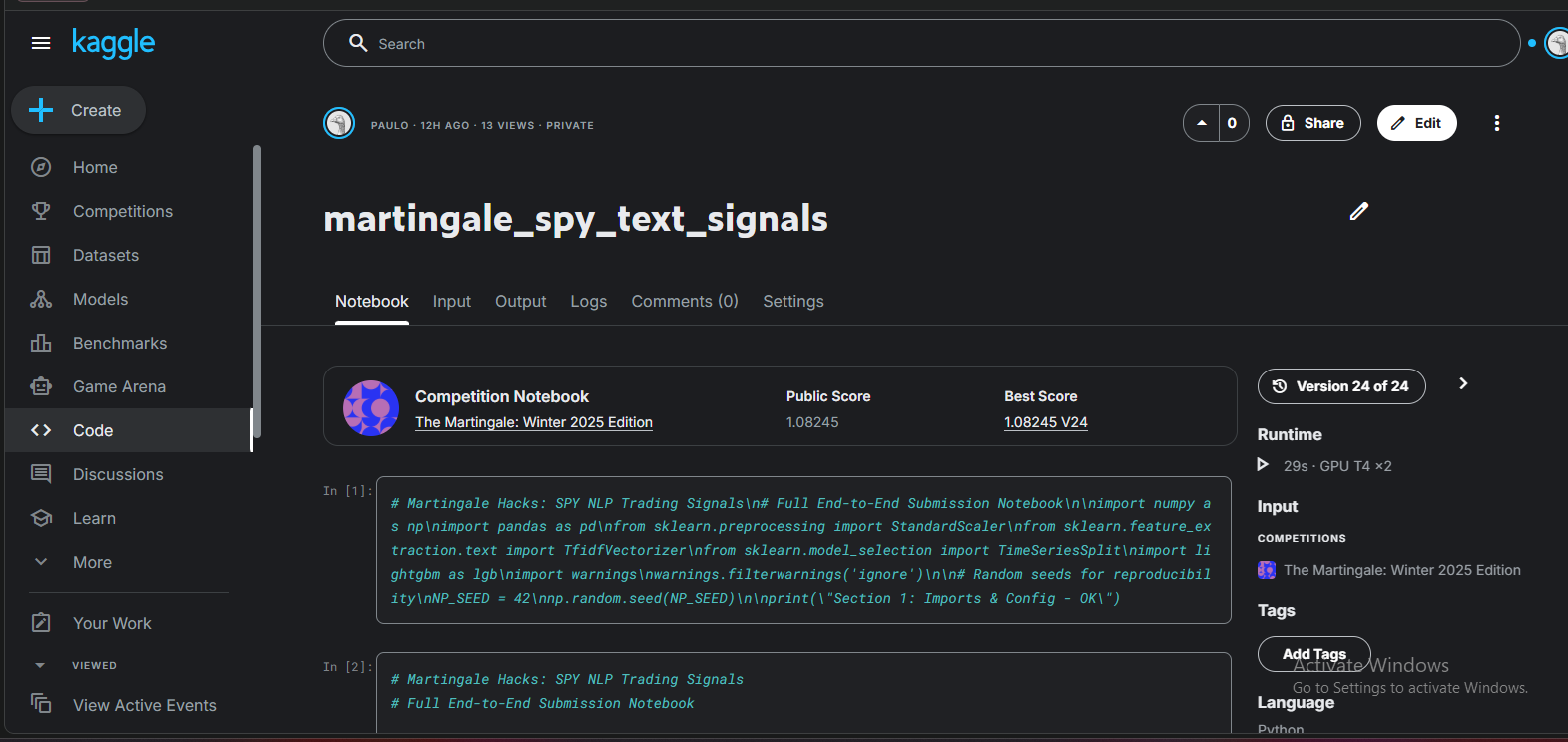Switch to the Notebook tab
The image size is (1568, 742).
point(371,302)
